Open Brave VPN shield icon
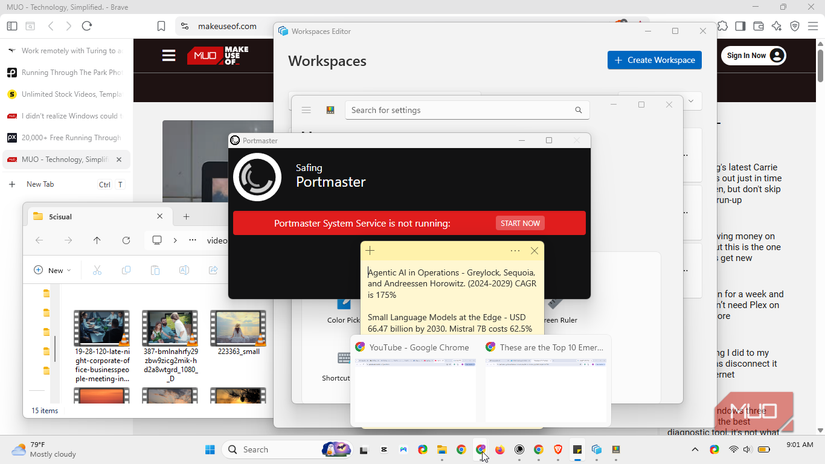825x464 pixels. click(x=794, y=26)
